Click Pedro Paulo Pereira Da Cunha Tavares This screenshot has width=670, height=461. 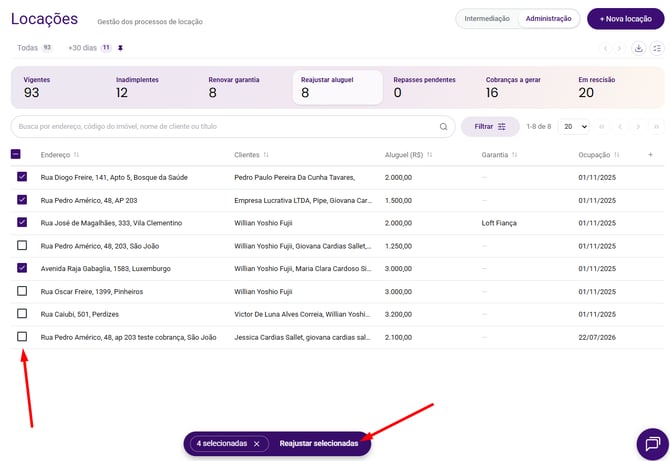click(294, 177)
